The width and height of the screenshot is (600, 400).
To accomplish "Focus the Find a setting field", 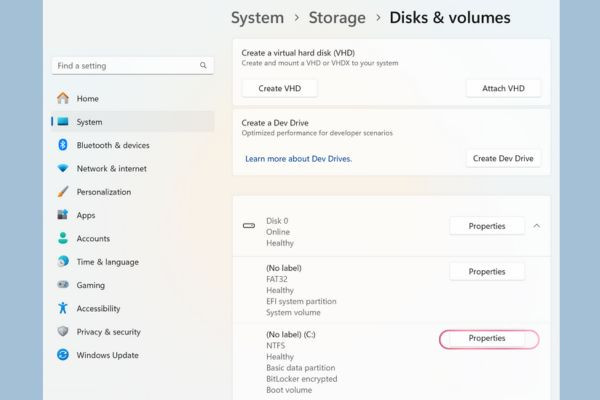I will point(132,65).
